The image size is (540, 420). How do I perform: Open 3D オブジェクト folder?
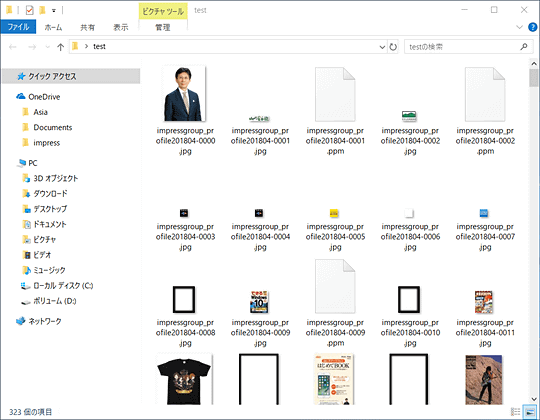click(x=55, y=178)
